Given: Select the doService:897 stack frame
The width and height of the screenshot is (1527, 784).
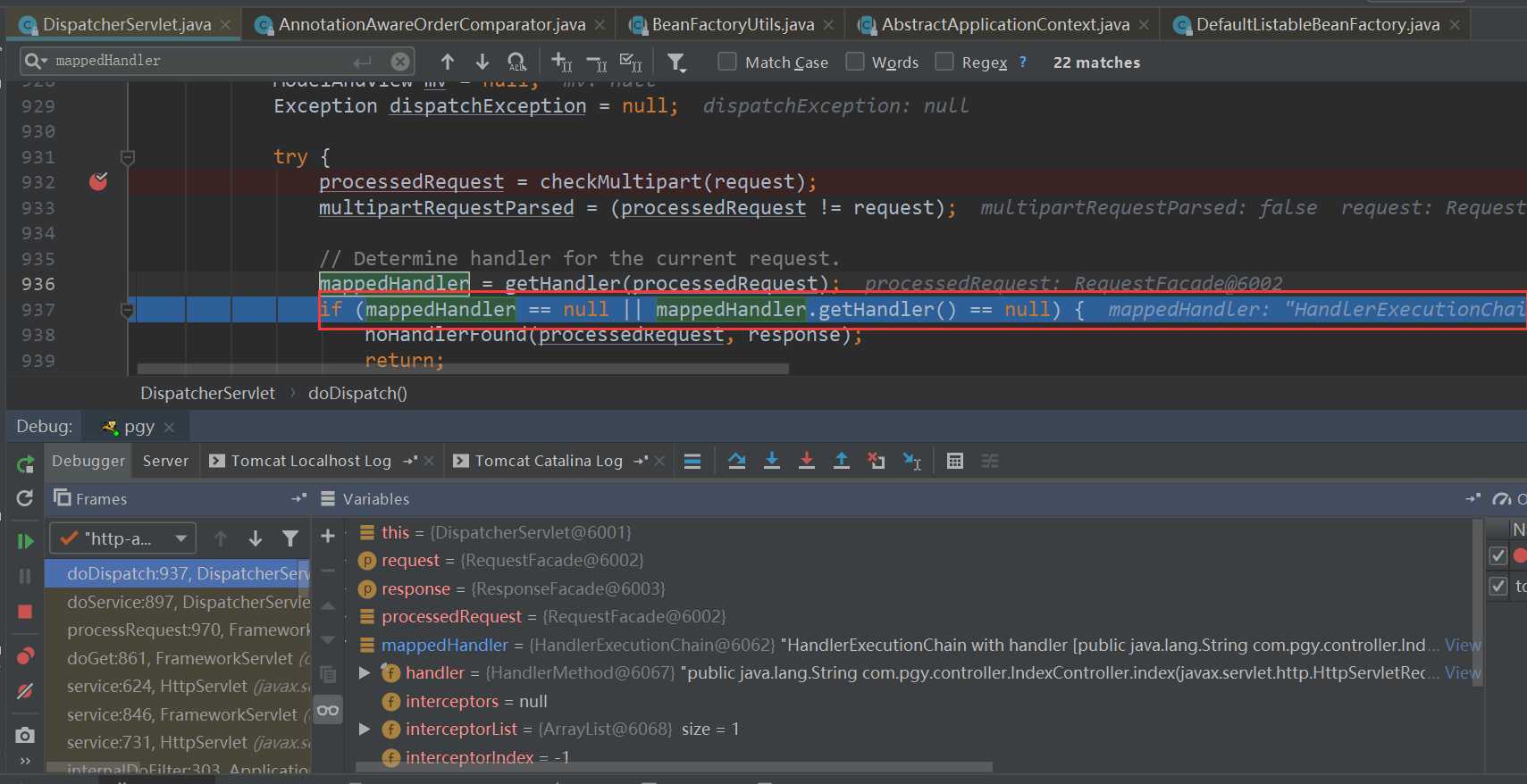Looking at the screenshot, I should click(x=178, y=602).
